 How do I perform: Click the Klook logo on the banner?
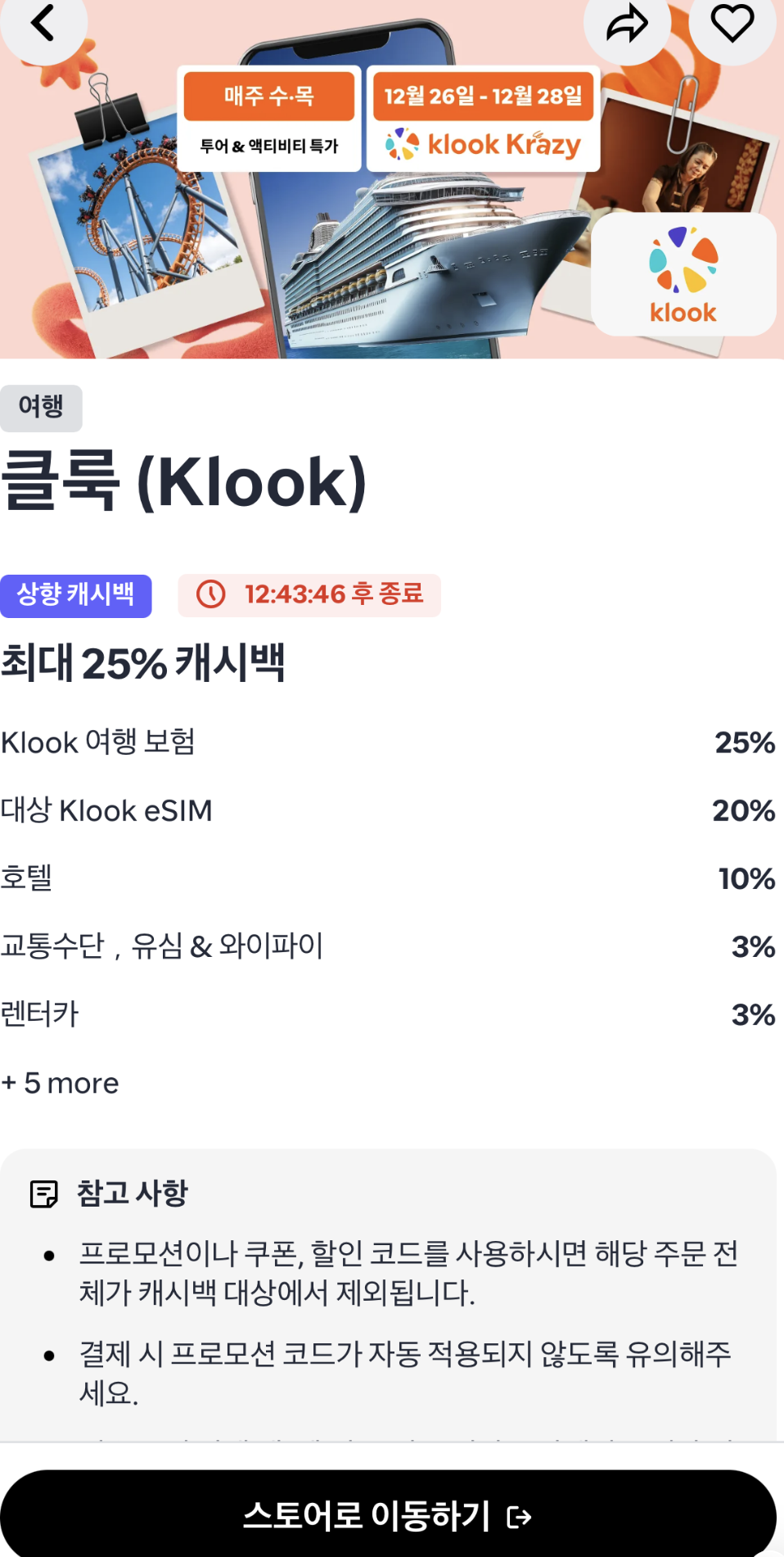click(682, 274)
